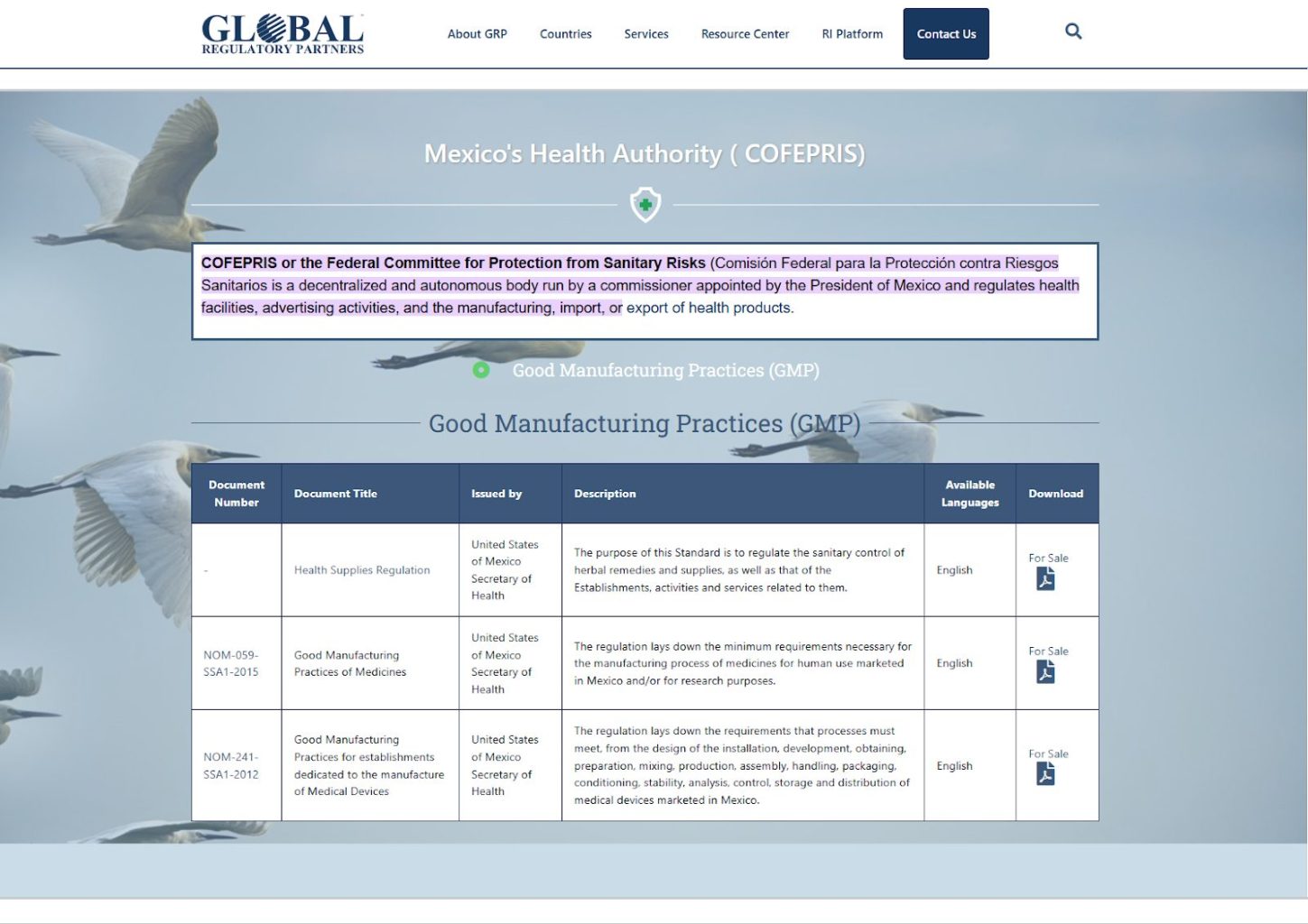Open the Countries menu
Image resolution: width=1308 pixels, height=924 pixels.
[566, 34]
